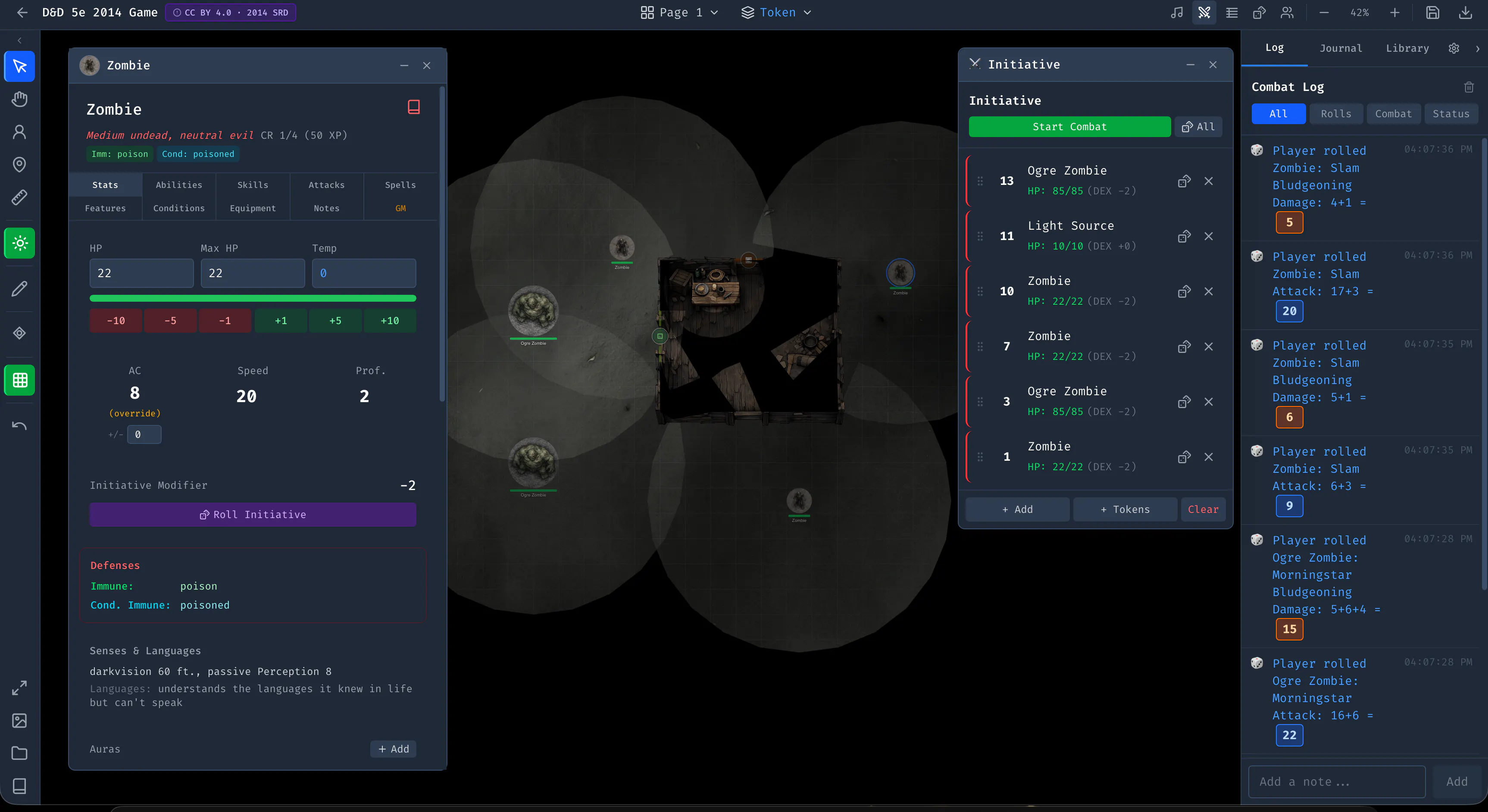Screen dimensions: 1488x812
Task: Open the Conditions tab on Zombie sheet
Action: pos(179,209)
